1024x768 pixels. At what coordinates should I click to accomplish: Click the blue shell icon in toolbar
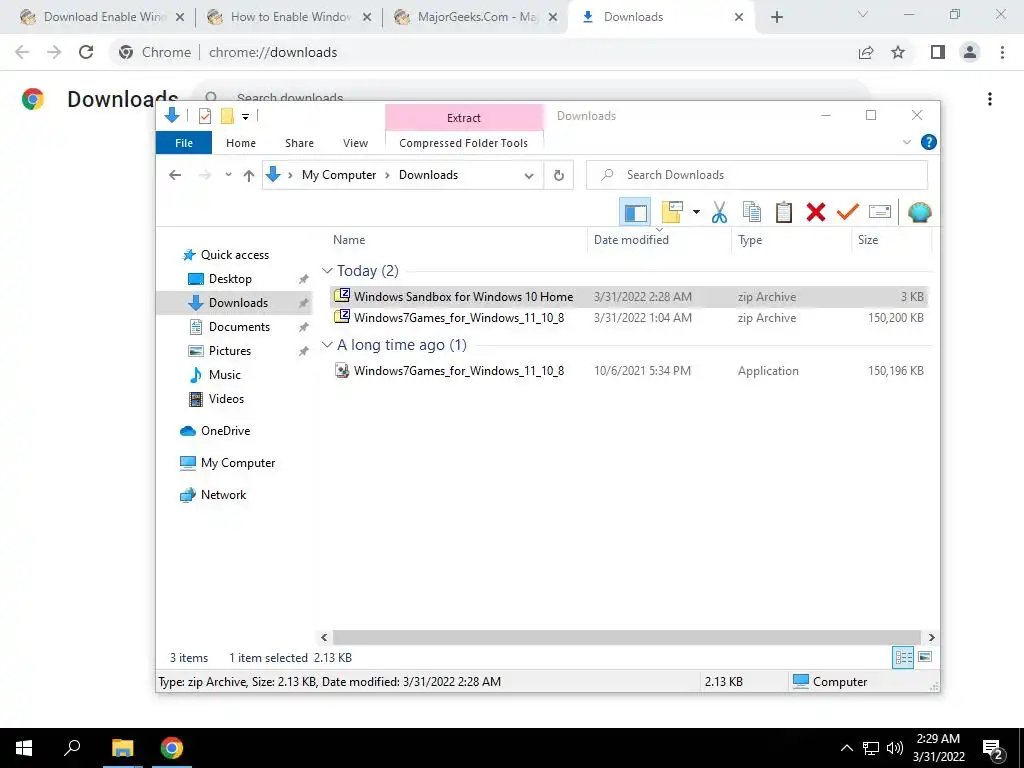tap(920, 212)
